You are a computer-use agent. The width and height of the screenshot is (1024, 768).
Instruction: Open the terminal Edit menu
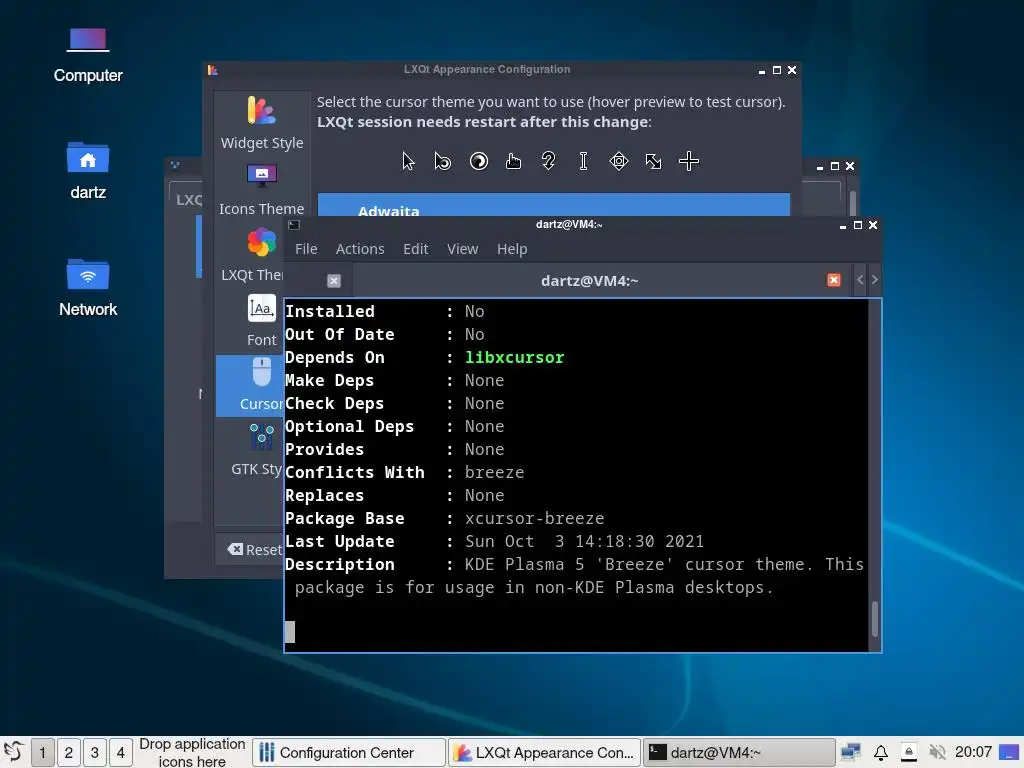[415, 249]
